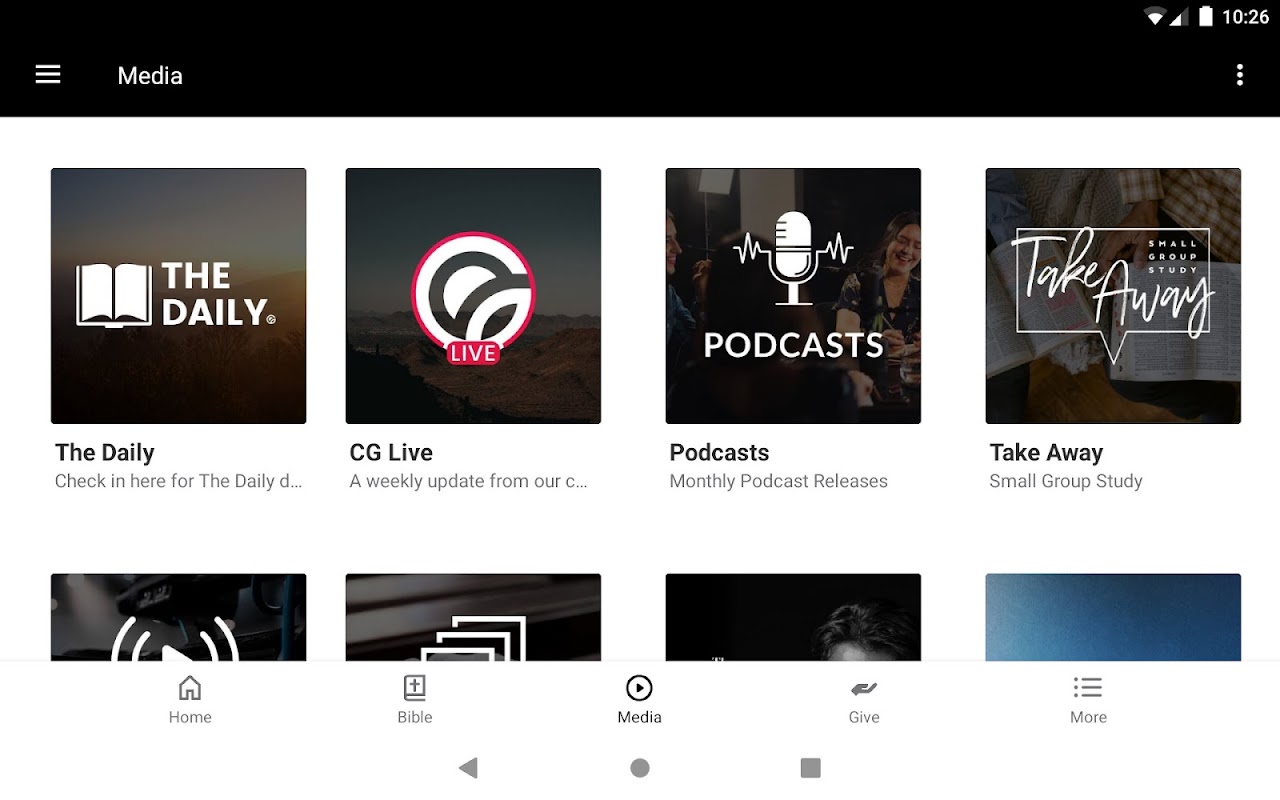Select the CG Live title text
The width and height of the screenshot is (1280, 800).
(x=391, y=453)
